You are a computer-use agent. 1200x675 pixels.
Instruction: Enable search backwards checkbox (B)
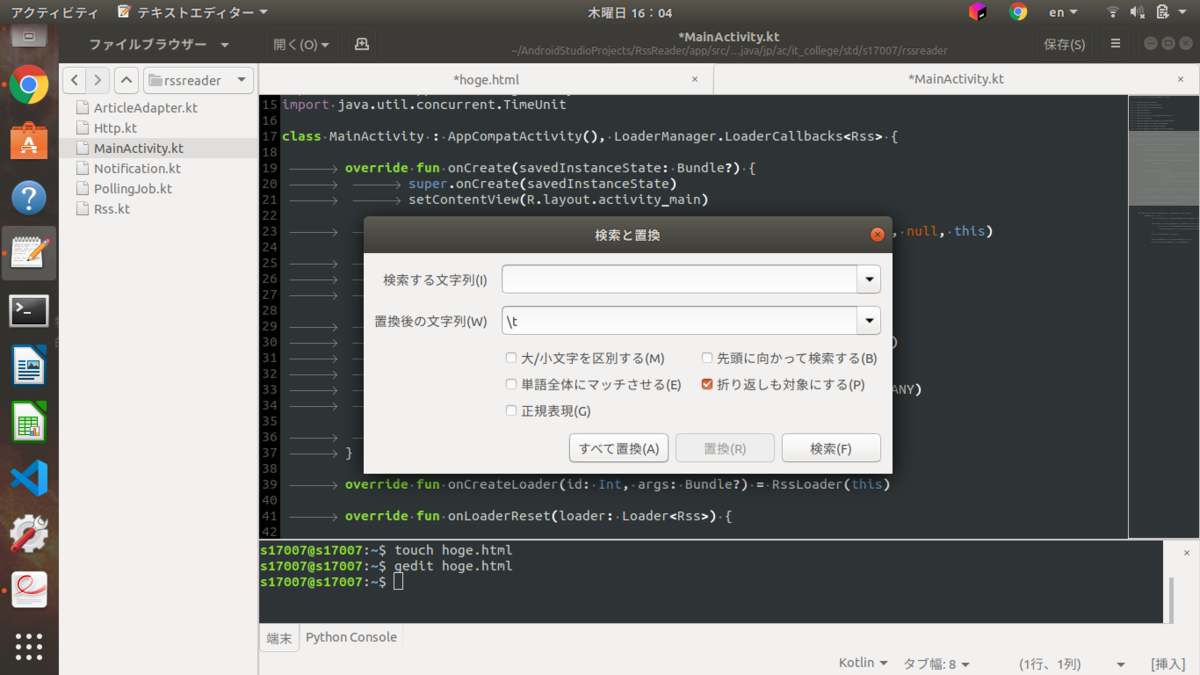[x=707, y=358]
